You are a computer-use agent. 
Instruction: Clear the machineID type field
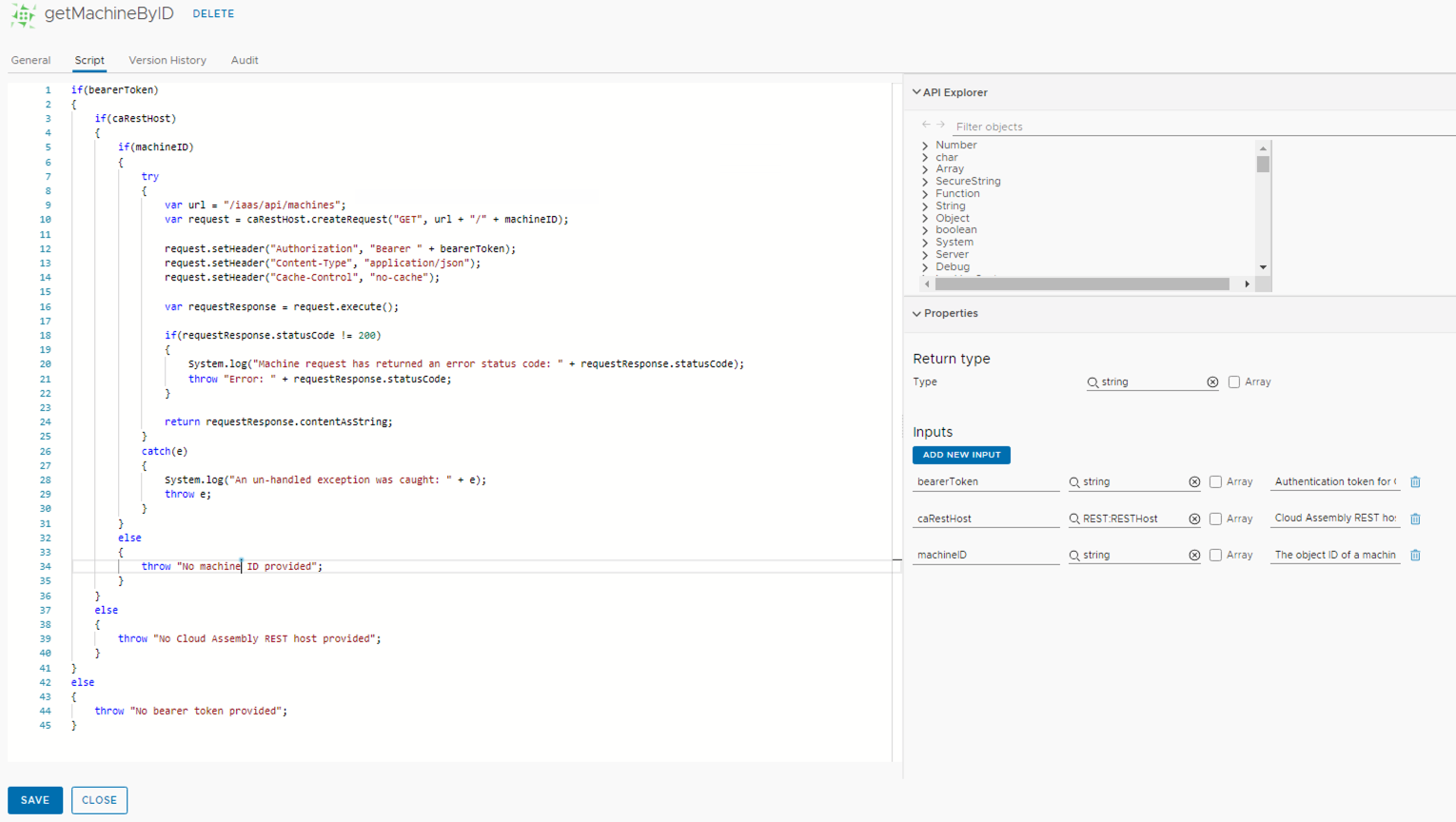pos(1194,556)
